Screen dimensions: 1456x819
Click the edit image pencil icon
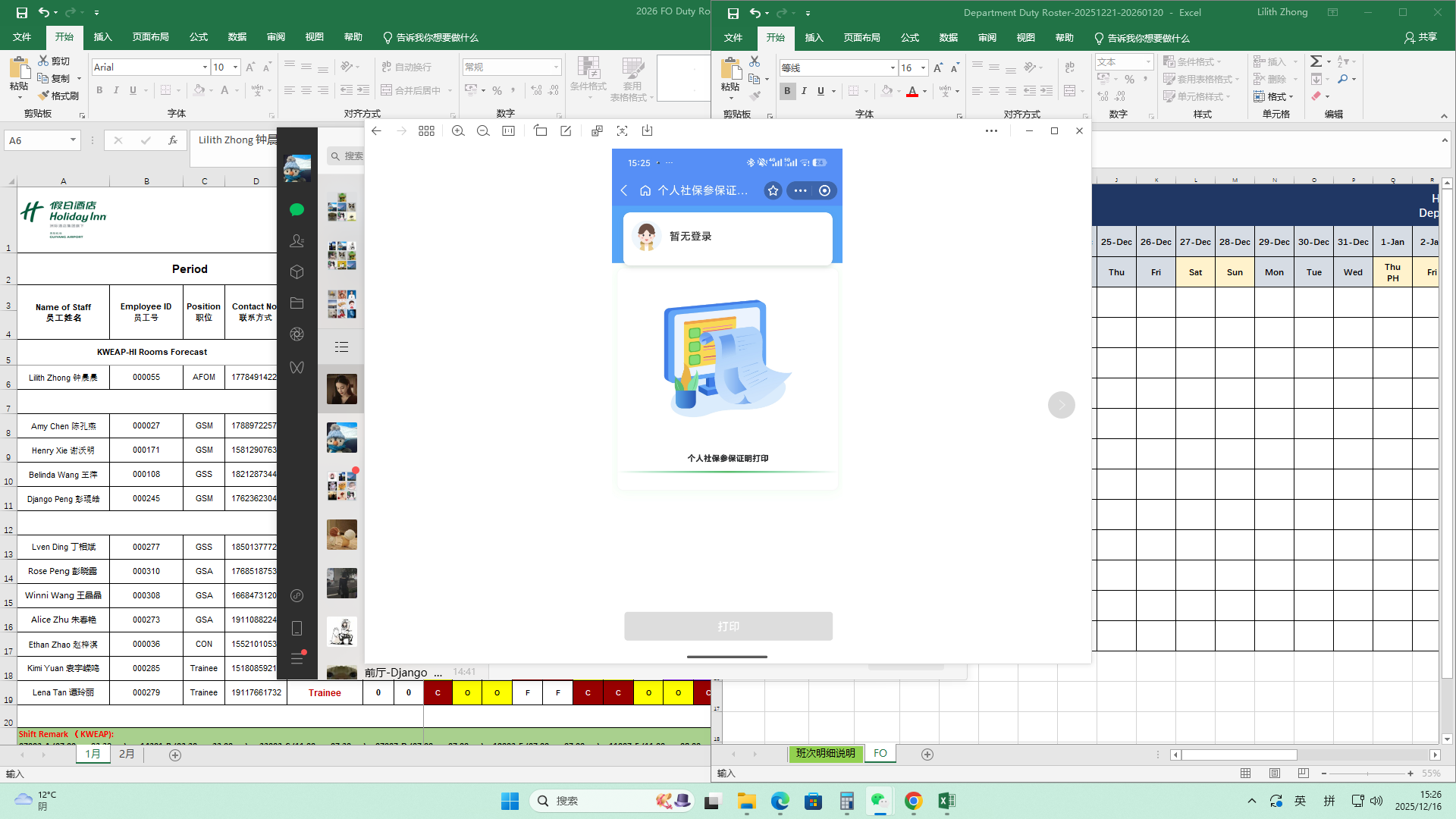pos(566,131)
